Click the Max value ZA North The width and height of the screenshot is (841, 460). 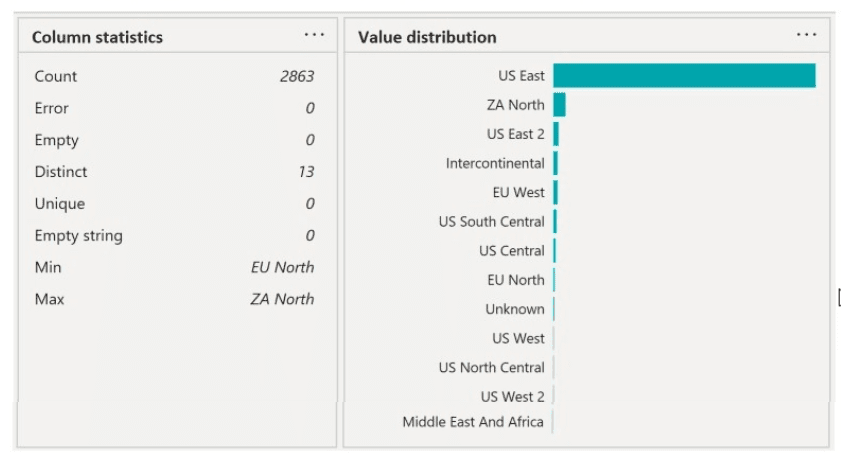pyautogui.click(x=282, y=299)
